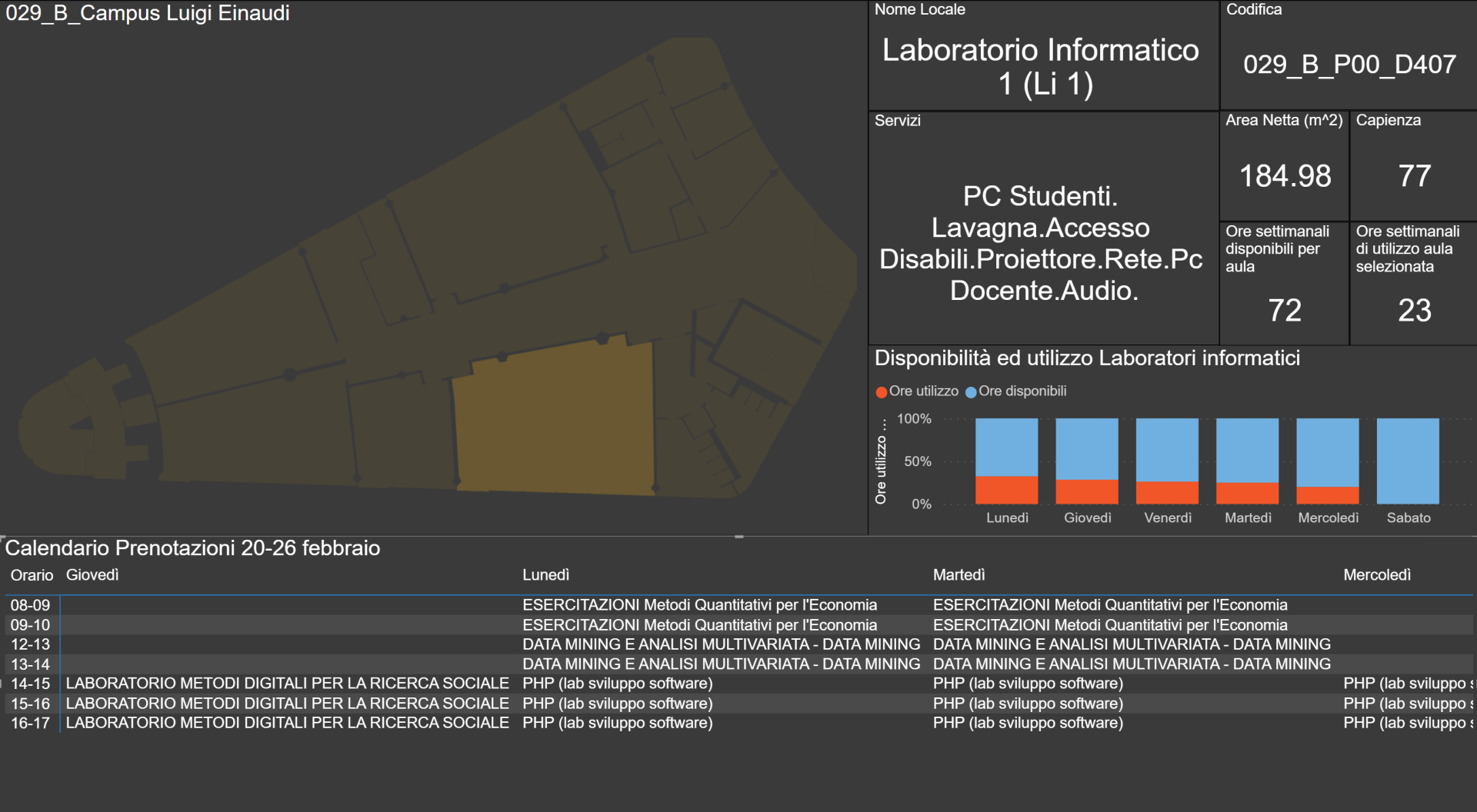This screenshot has height=812, width=1477.
Task: Click the Giovedì column header in calendar
Action: [x=92, y=575]
